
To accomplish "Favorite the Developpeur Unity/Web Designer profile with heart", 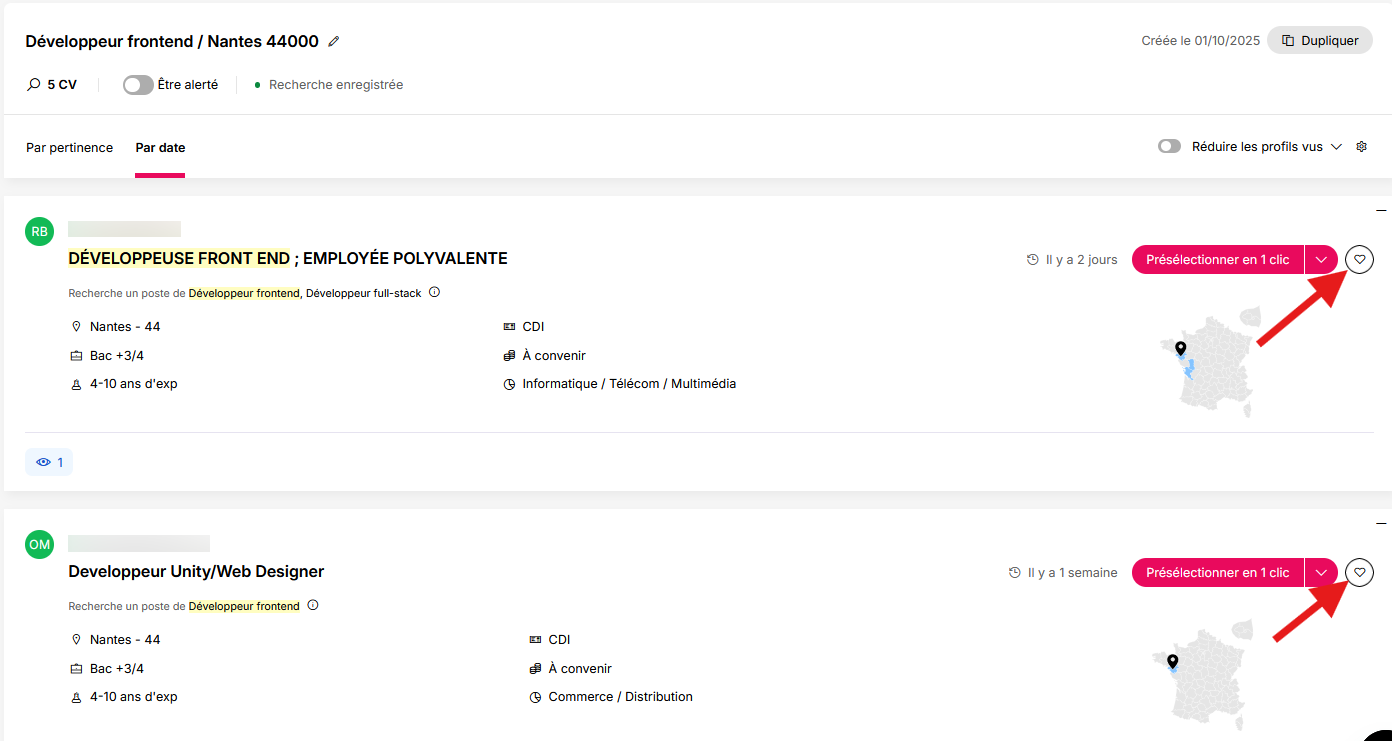I will [1359, 572].
